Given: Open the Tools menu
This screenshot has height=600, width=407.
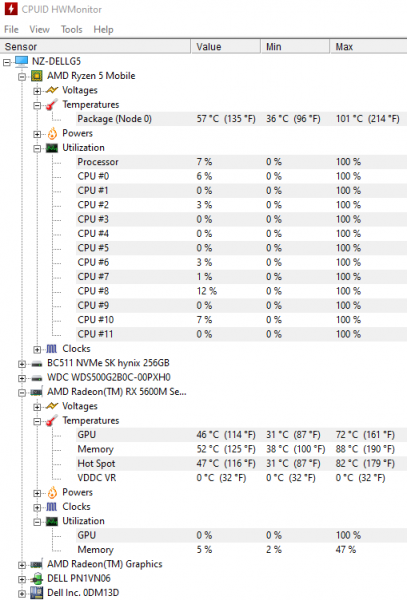Looking at the screenshot, I should (x=72, y=29).
